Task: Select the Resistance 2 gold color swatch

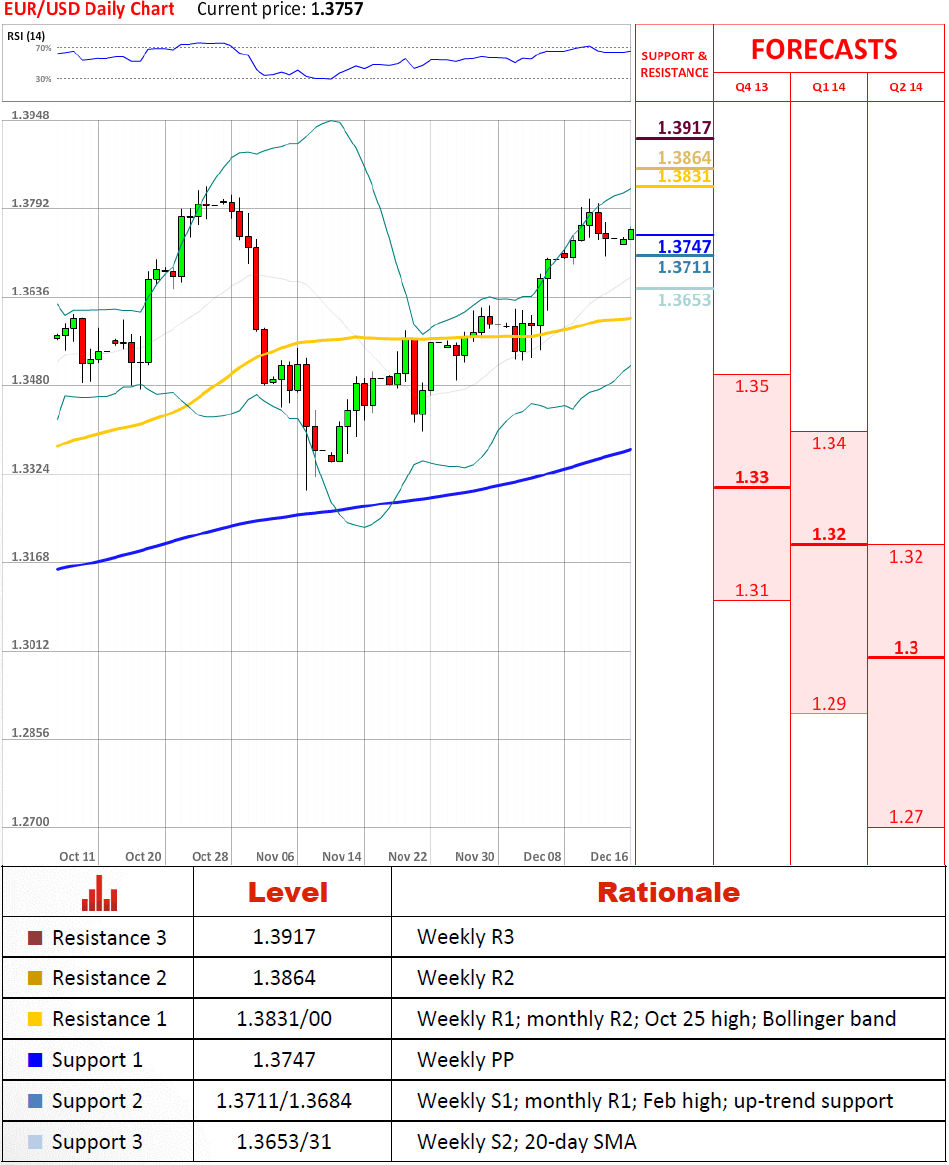Action: [x=36, y=979]
